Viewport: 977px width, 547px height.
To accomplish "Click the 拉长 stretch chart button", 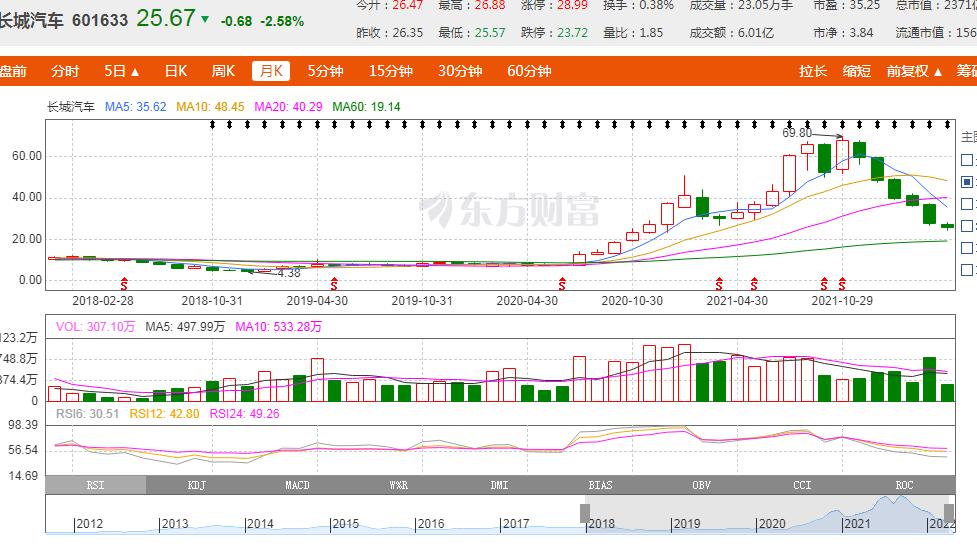I will click(813, 71).
